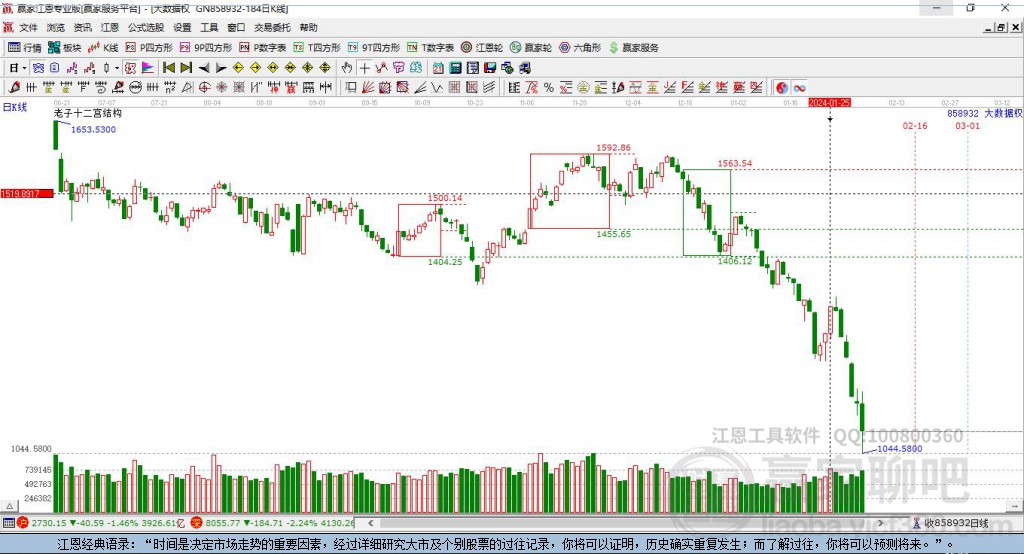
Task: Open the P四方形 tool
Action: pyautogui.click(x=149, y=48)
